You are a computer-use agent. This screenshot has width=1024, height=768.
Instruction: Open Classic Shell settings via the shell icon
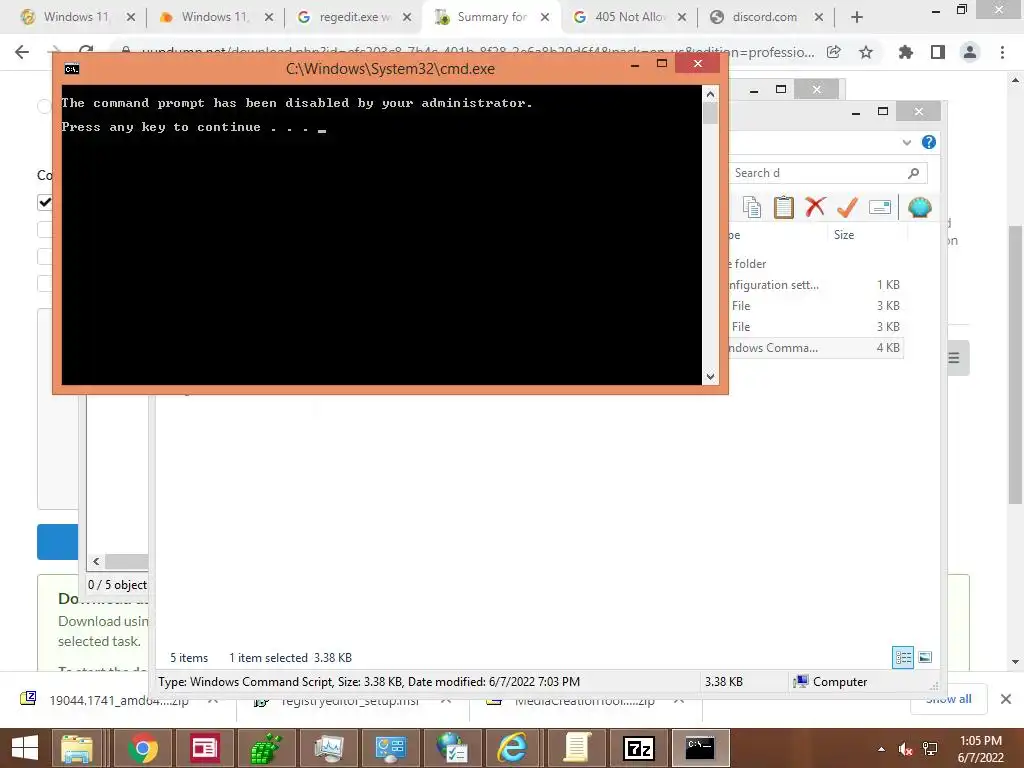pyautogui.click(x=920, y=207)
